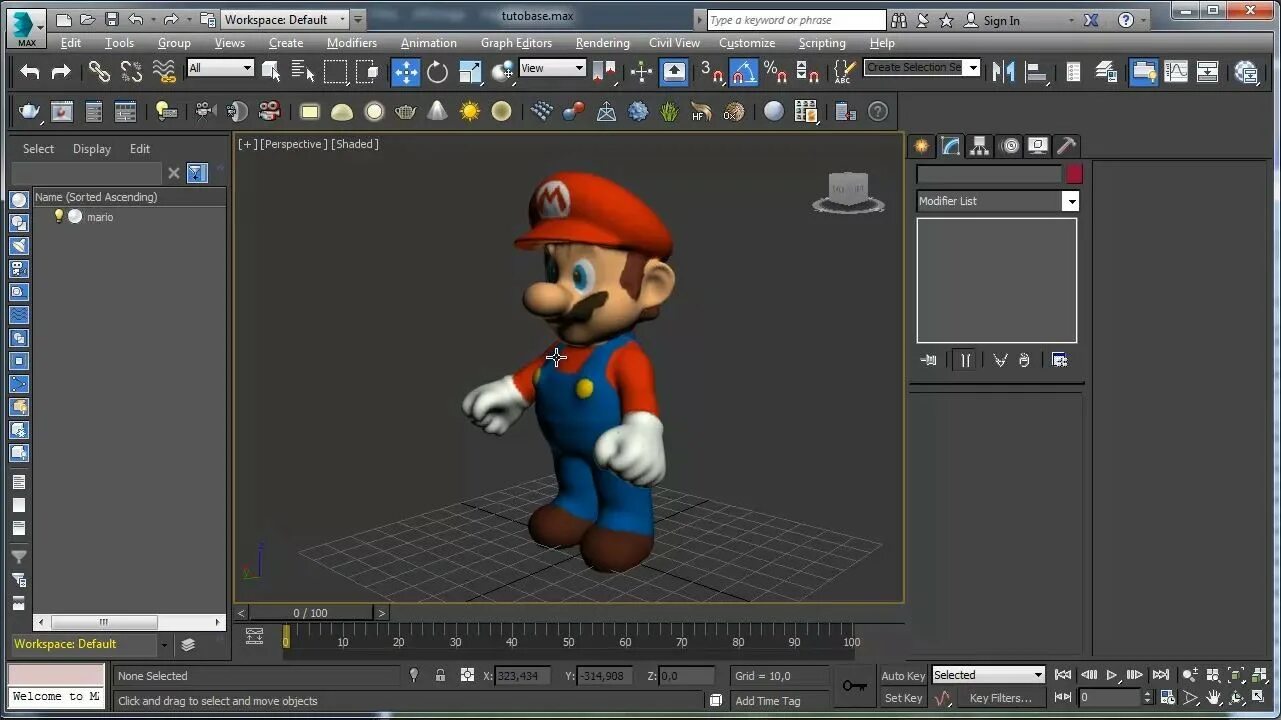Select the Select and Link tool

[99, 71]
